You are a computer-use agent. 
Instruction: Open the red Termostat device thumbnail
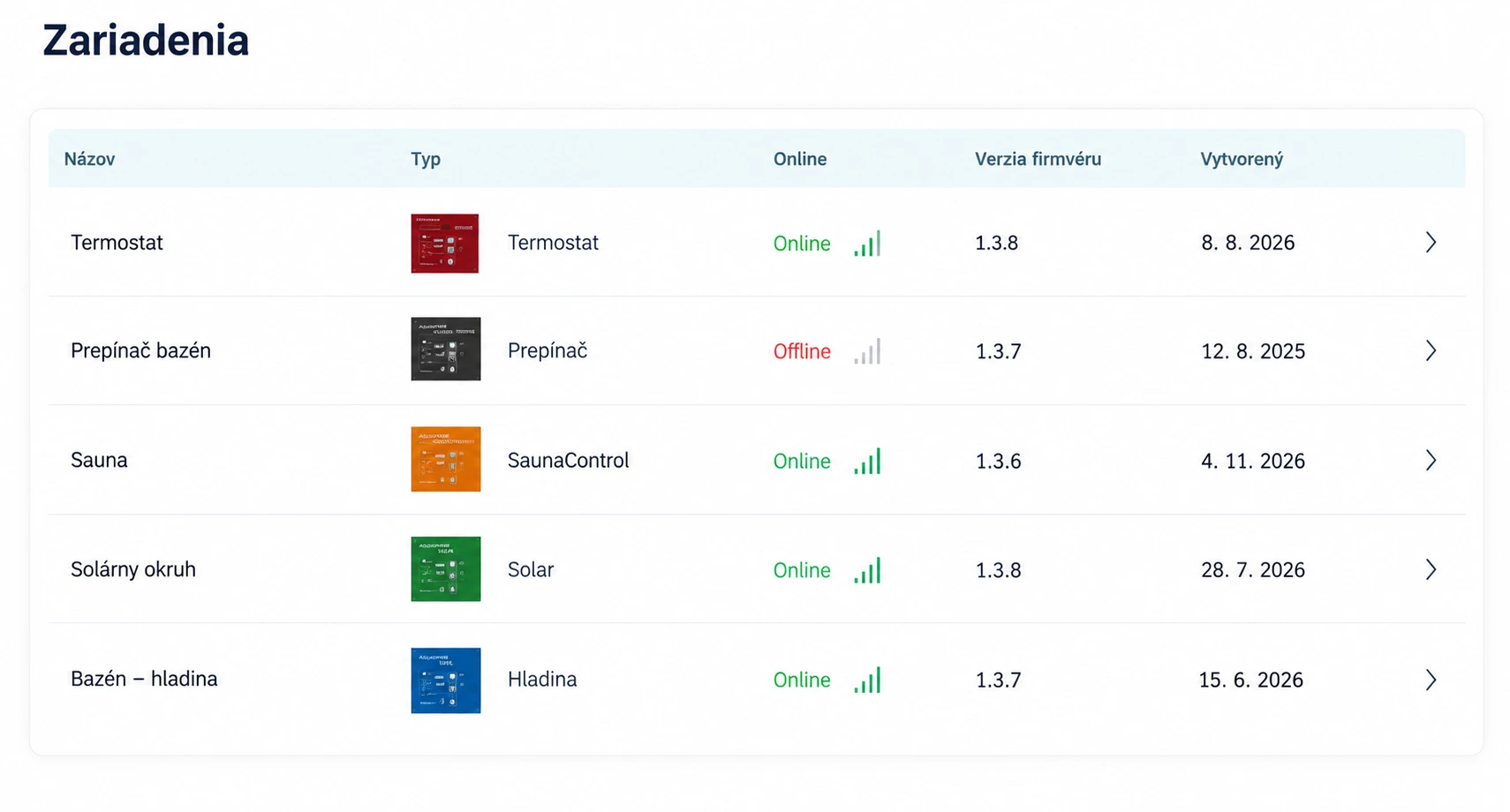445,243
